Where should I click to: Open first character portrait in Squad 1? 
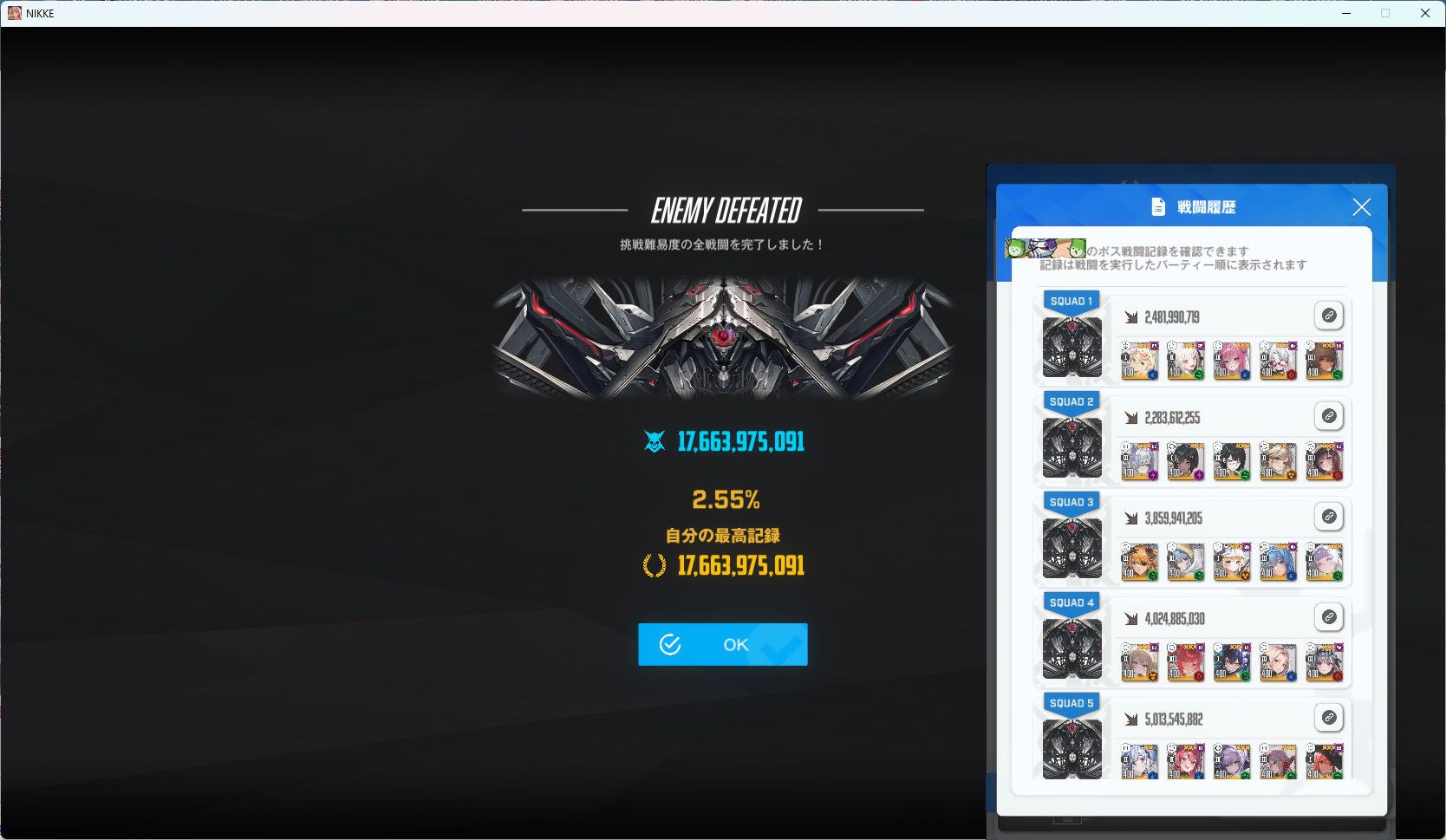click(1139, 361)
